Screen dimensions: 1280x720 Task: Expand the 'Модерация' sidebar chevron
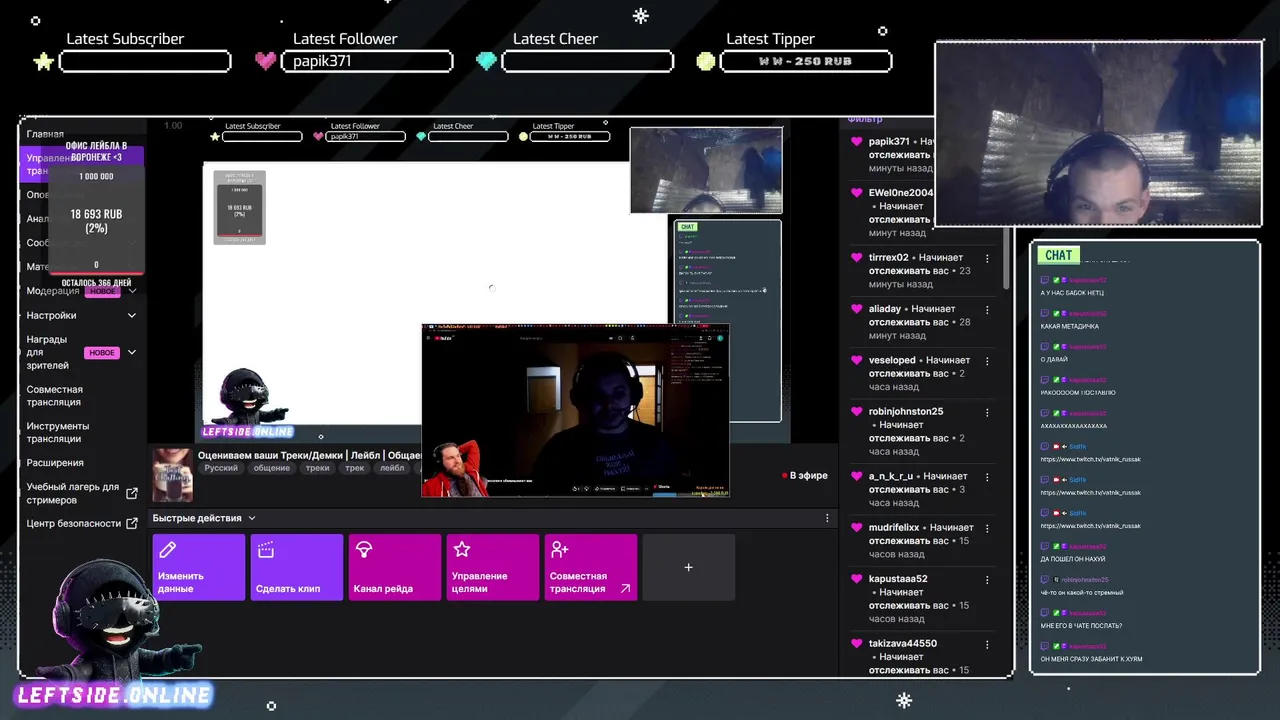click(x=132, y=291)
